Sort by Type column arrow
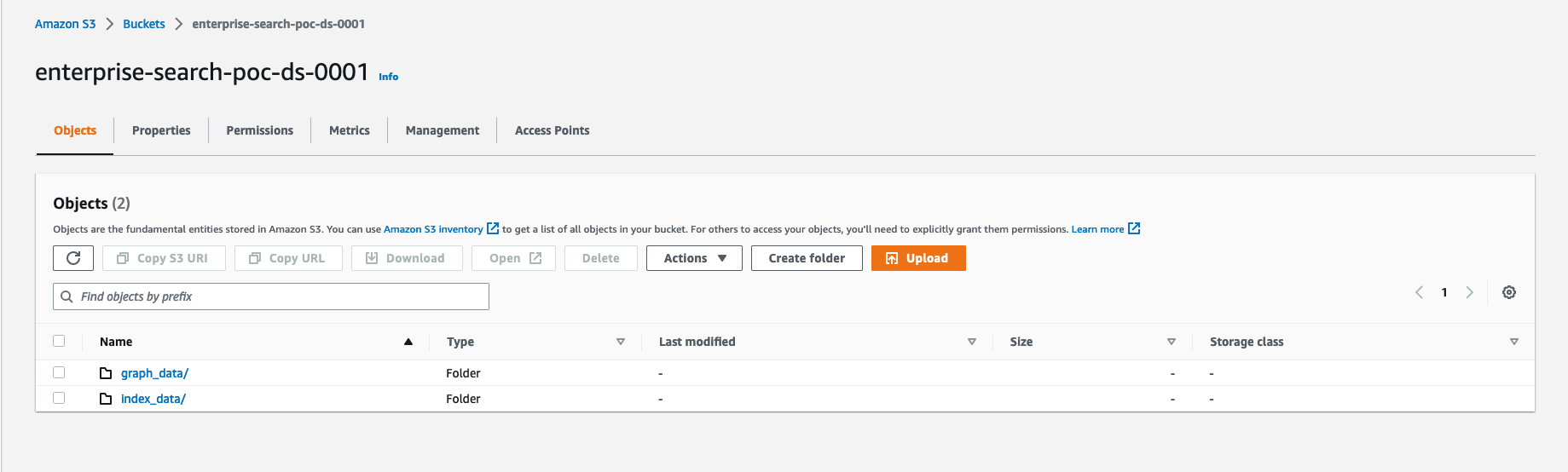1568x472 pixels. [621, 342]
